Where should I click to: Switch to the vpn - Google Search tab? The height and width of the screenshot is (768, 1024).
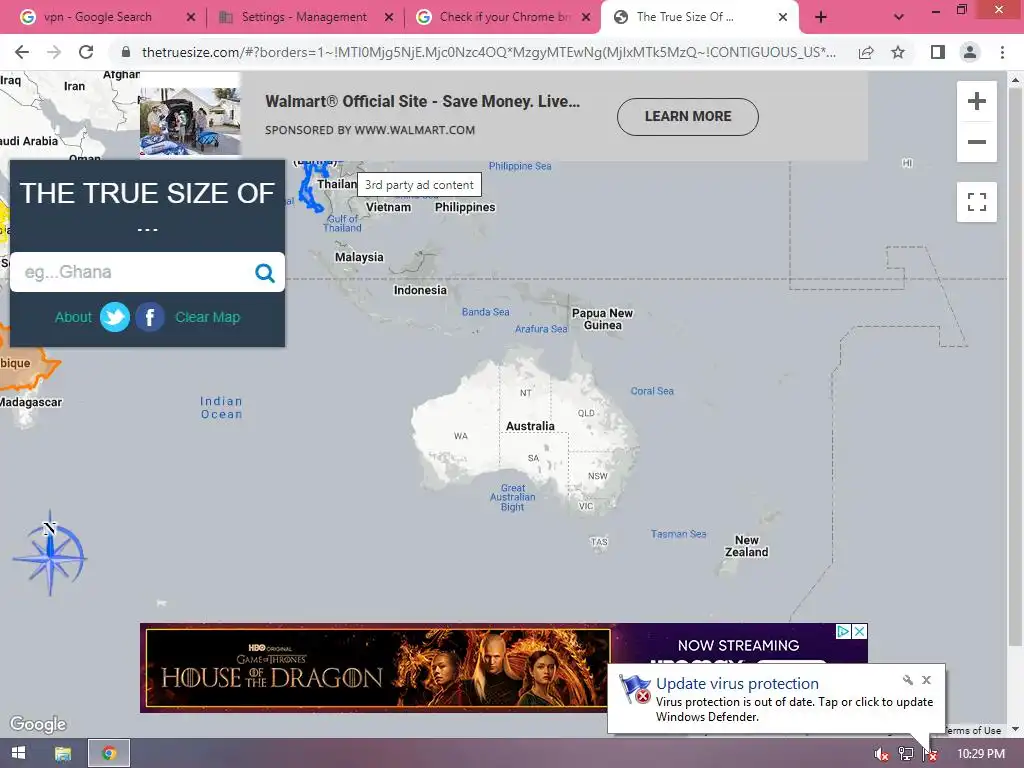pyautogui.click(x=98, y=17)
